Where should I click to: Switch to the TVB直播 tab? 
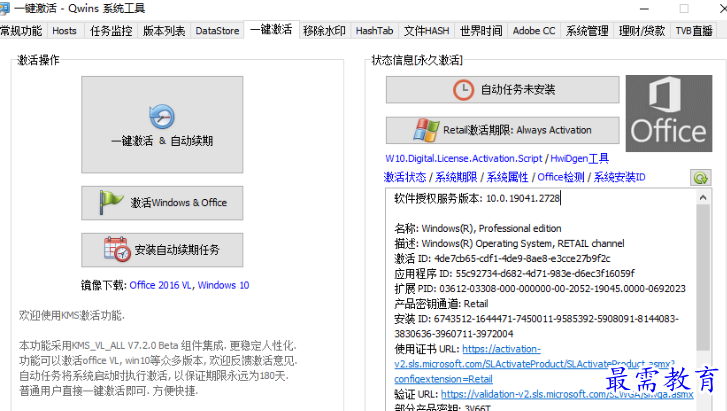[694, 31]
